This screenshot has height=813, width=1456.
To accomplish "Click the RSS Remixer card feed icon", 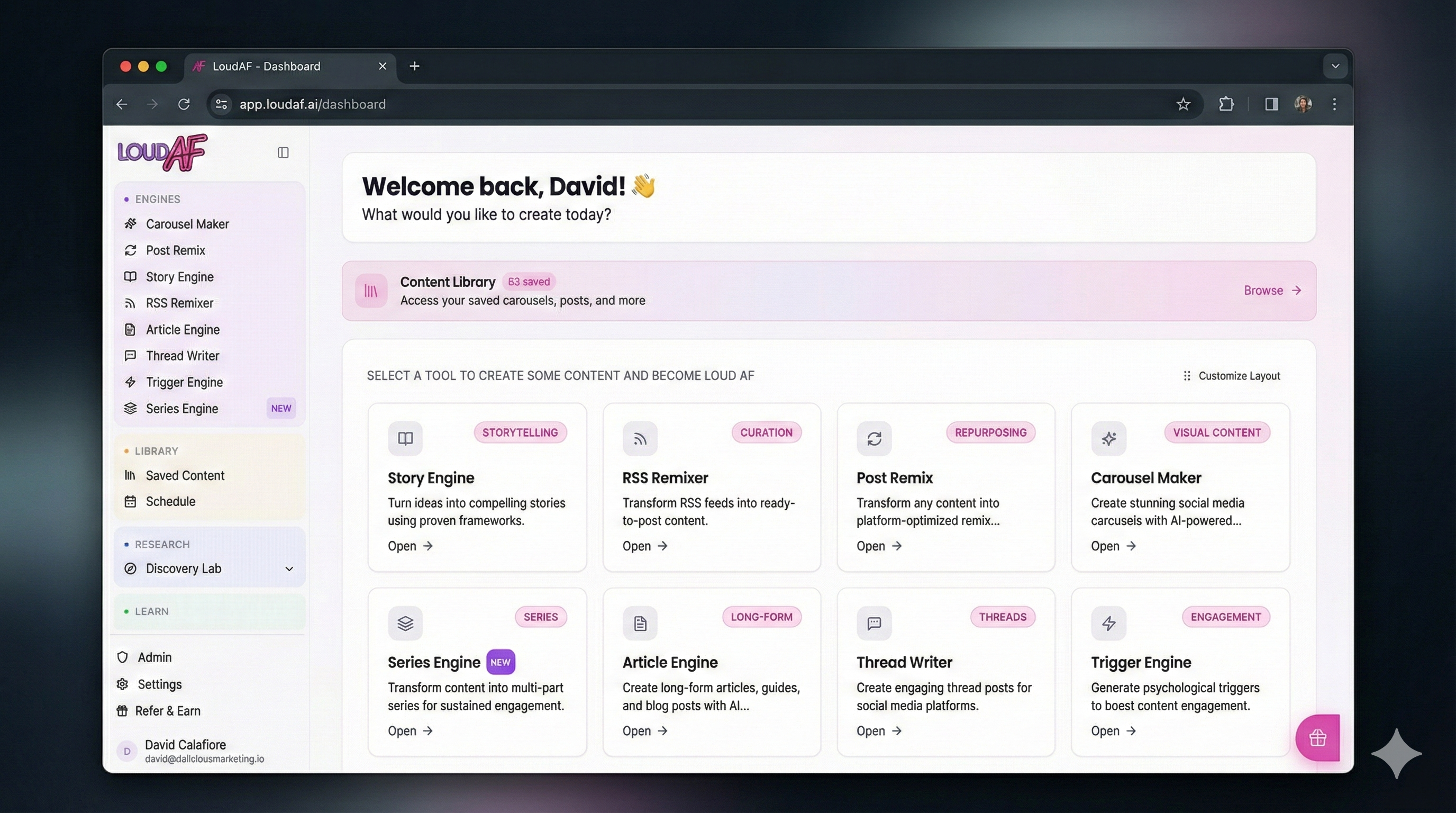I will (640, 438).
